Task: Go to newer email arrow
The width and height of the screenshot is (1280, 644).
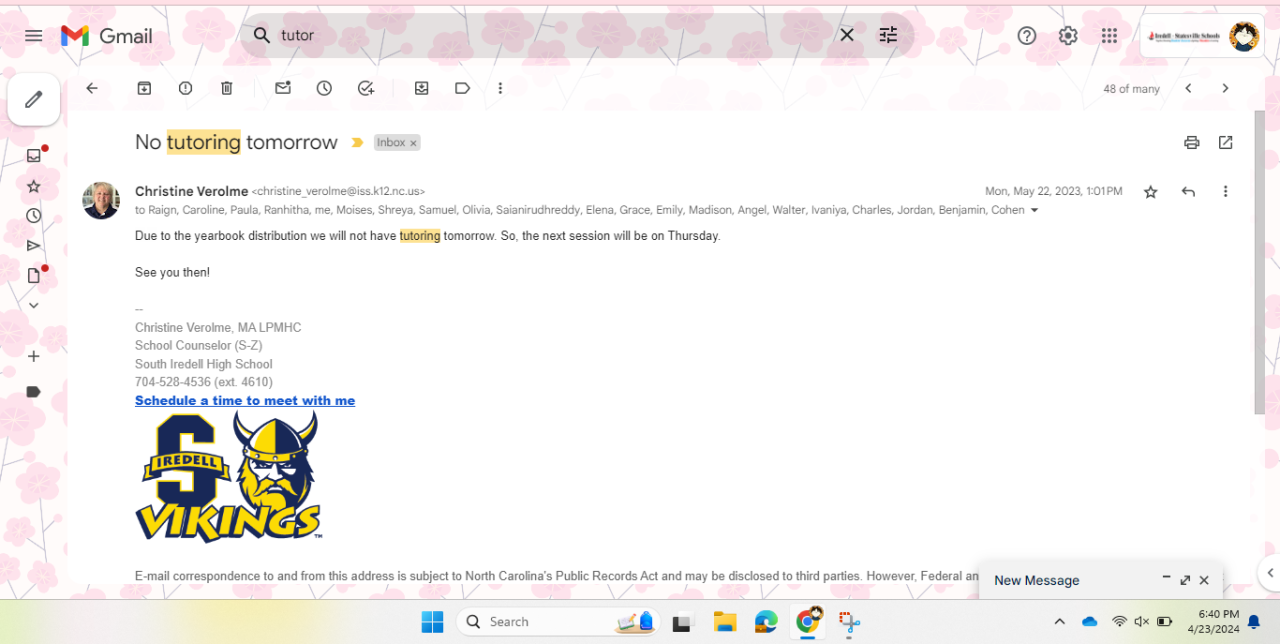Action: 1188,88
